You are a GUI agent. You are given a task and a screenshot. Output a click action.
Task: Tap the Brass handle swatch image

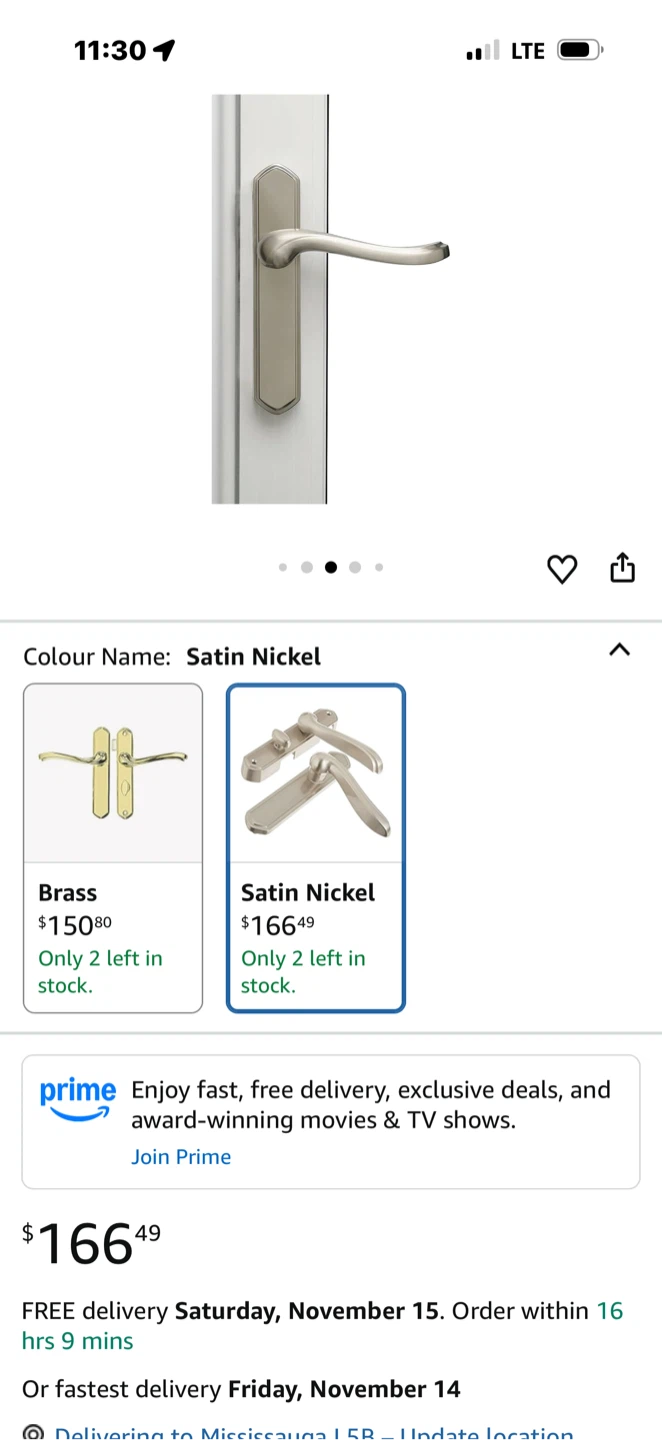[x=113, y=772]
